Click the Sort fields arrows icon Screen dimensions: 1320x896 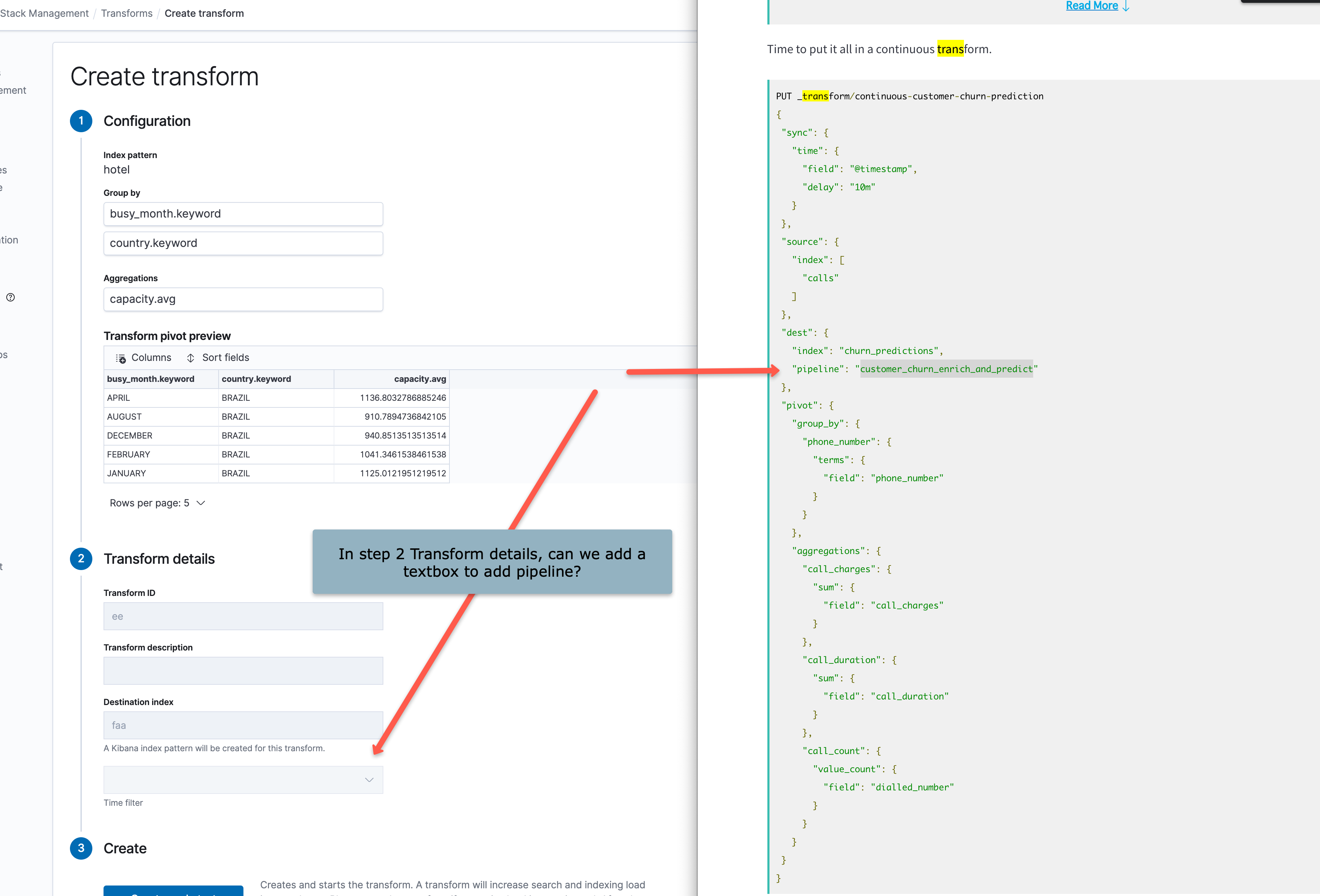(191, 358)
